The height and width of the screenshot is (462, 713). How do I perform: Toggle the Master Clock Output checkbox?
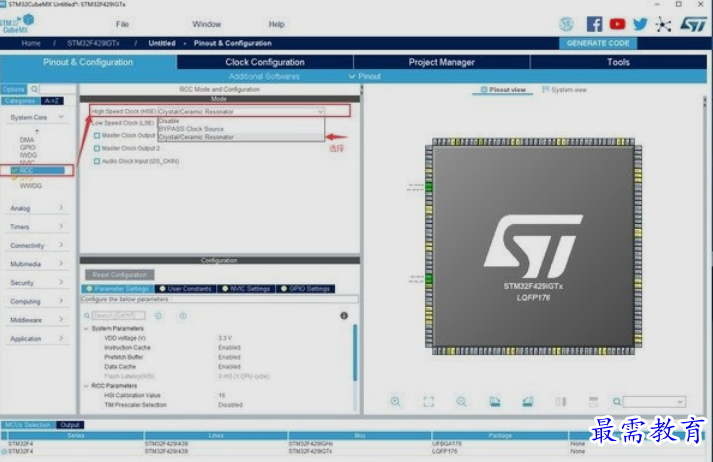pos(97,136)
